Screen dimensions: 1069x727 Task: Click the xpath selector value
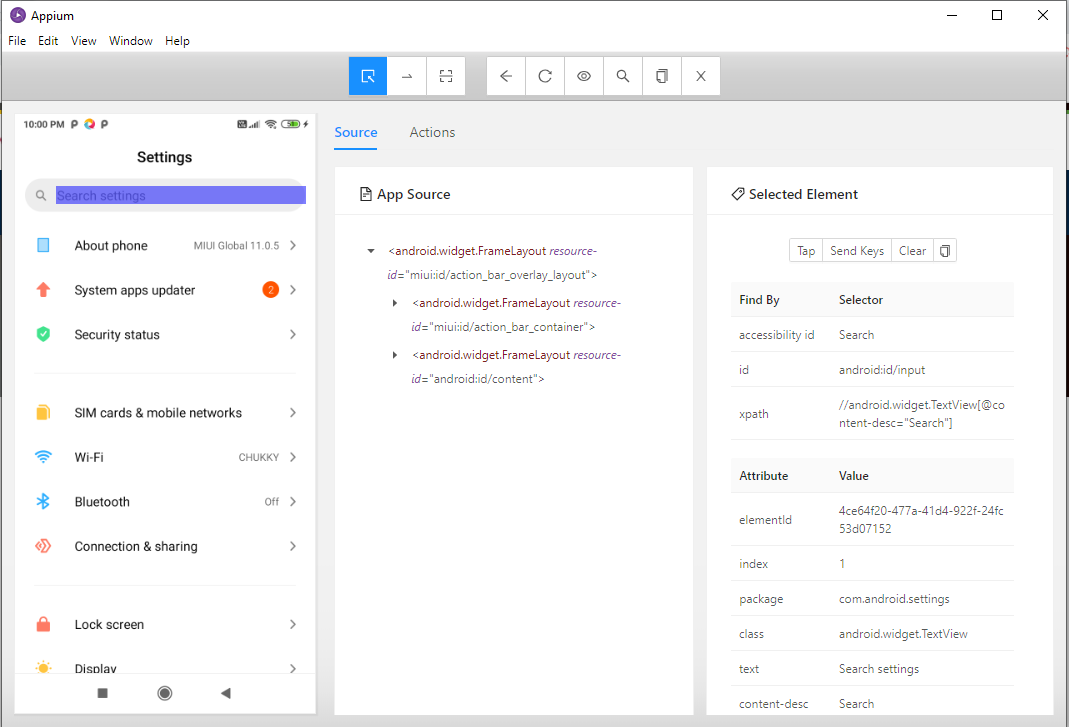tap(922, 414)
